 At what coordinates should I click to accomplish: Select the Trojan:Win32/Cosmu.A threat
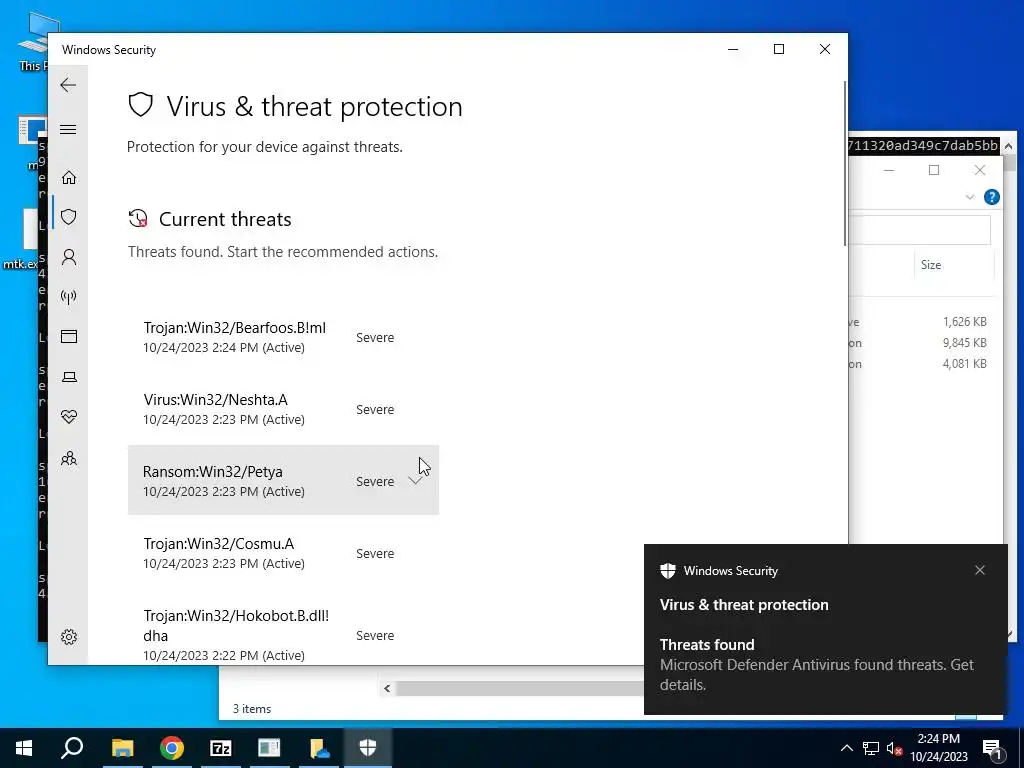point(283,552)
